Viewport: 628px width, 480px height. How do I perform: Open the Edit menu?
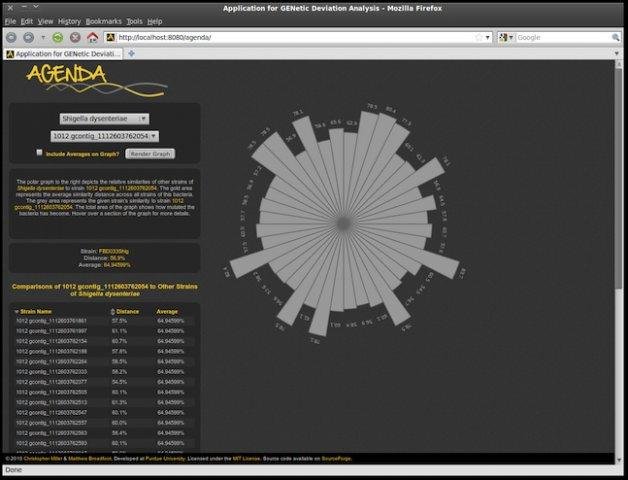pos(26,22)
